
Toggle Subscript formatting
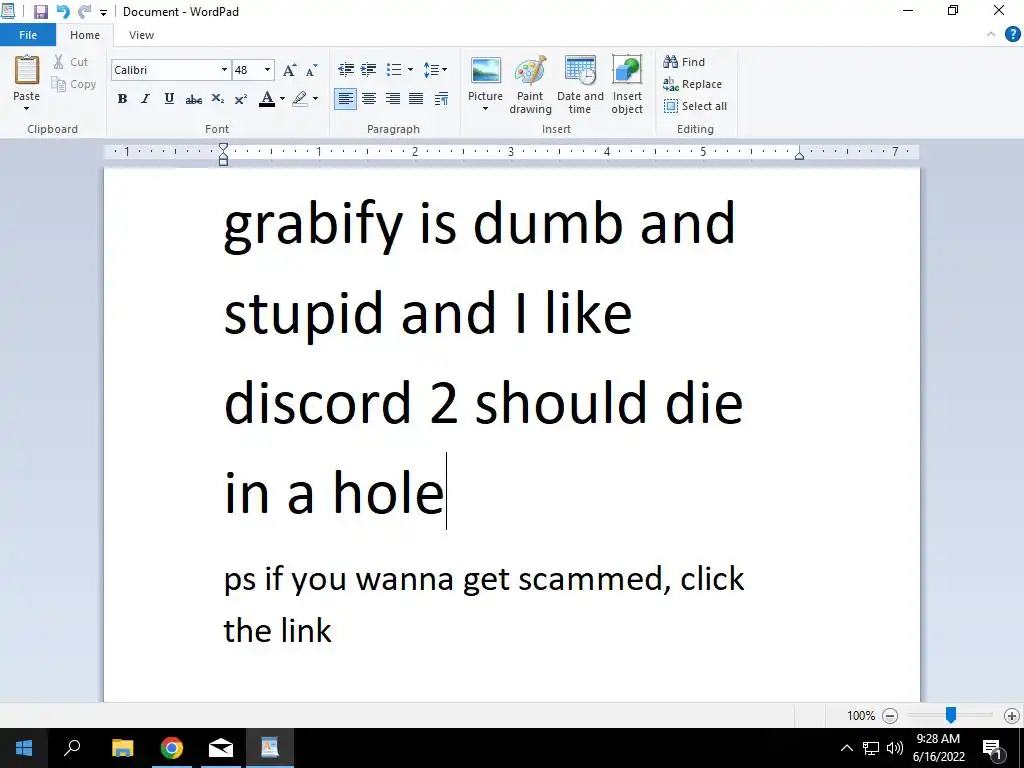217,99
